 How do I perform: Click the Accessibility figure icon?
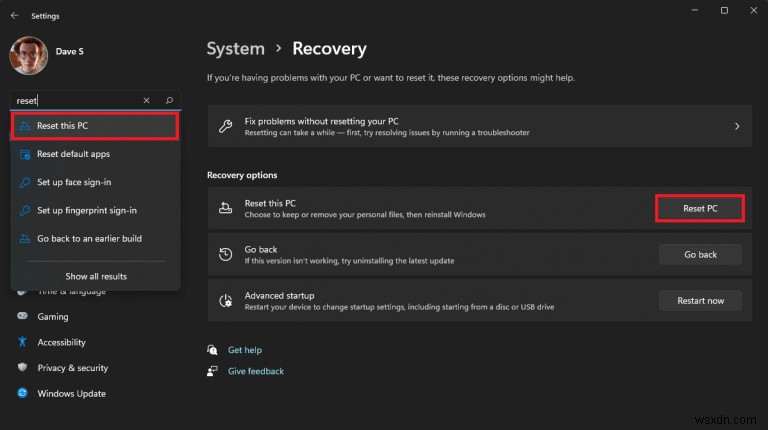tap(23, 342)
